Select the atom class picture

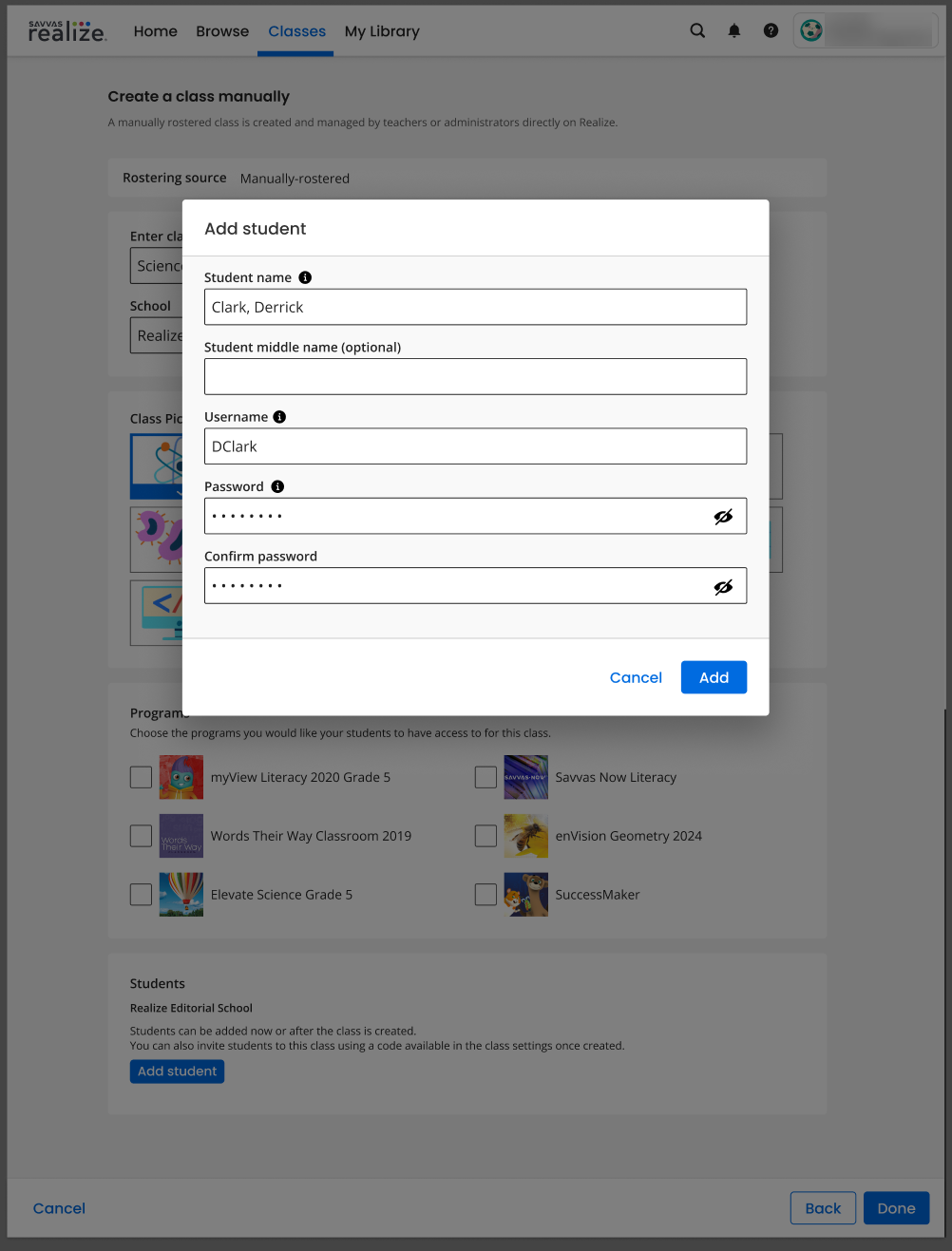(157, 466)
